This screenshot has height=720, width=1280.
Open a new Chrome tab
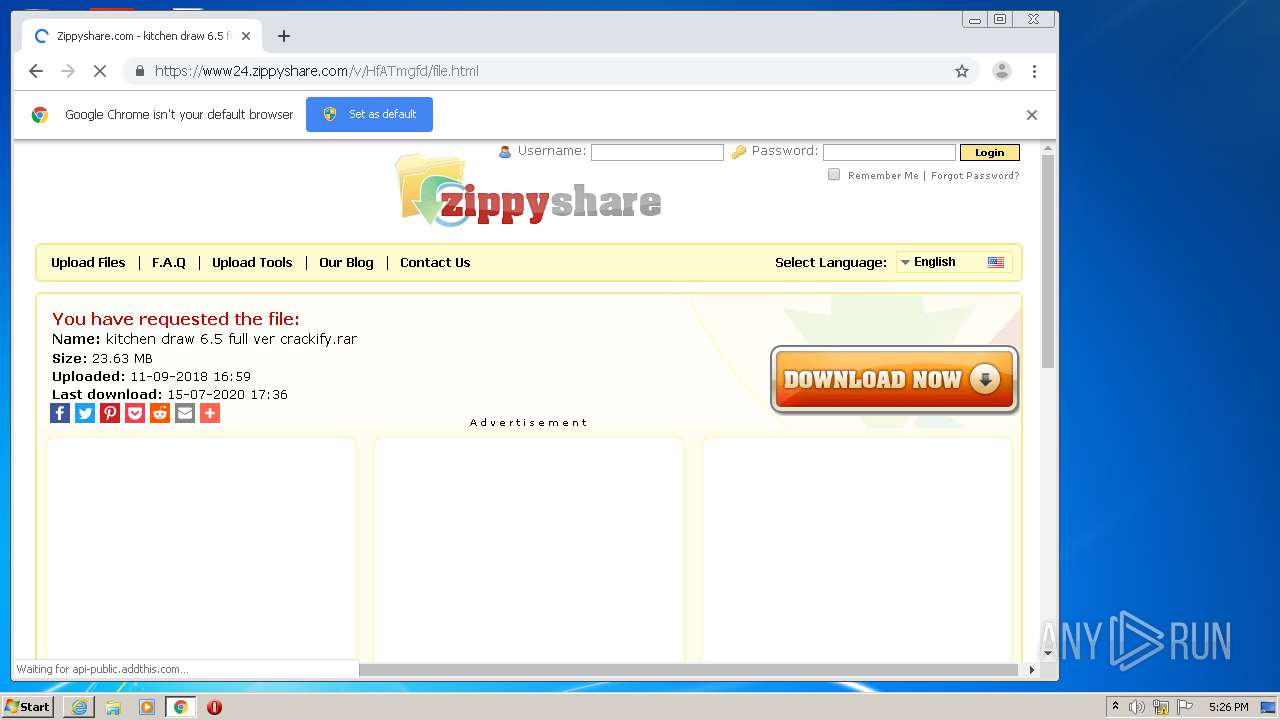tap(284, 36)
